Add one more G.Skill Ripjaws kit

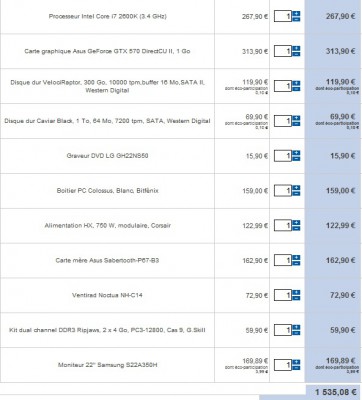coord(296,327)
